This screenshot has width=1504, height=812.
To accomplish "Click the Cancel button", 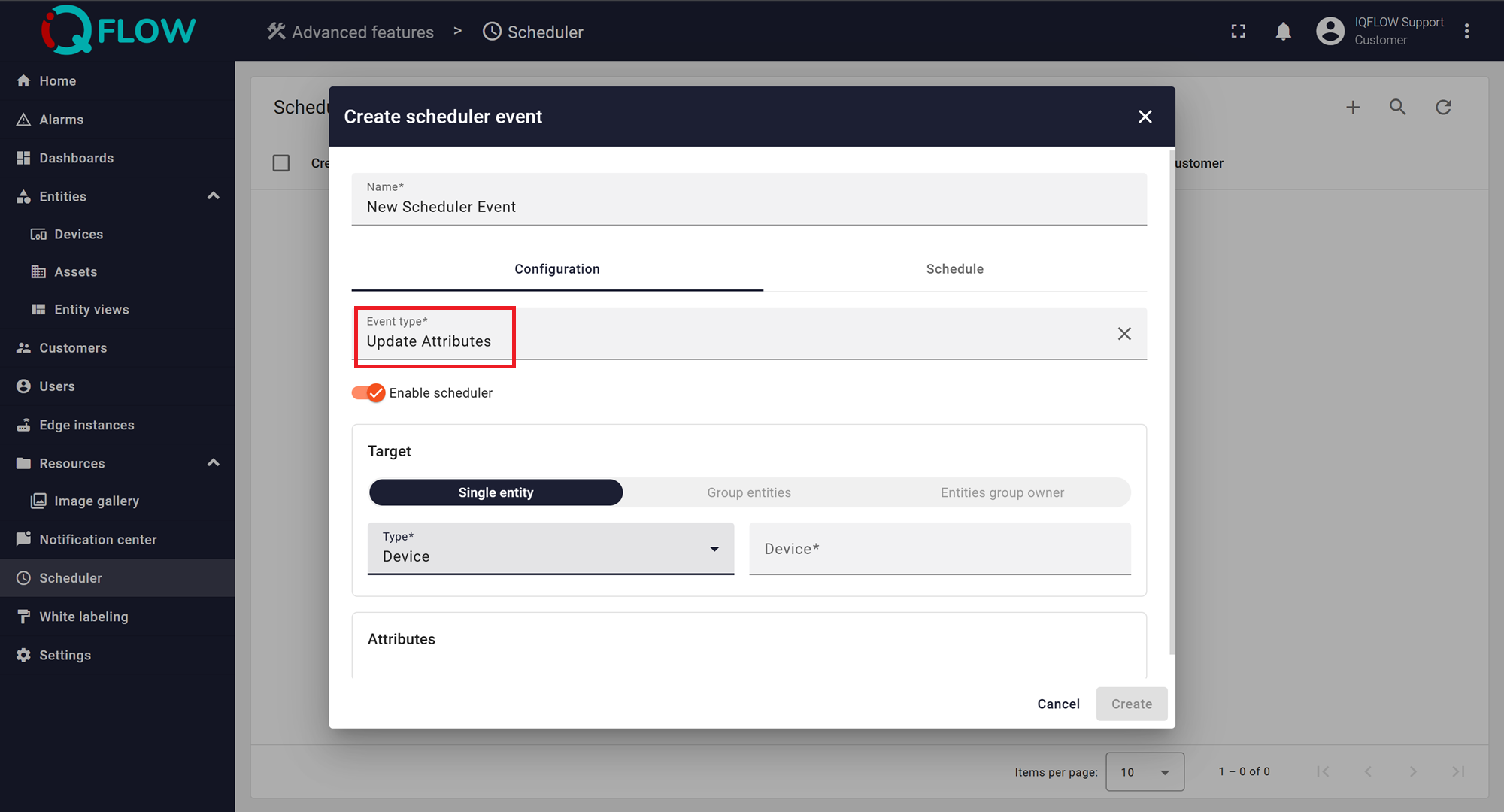I will (x=1058, y=704).
